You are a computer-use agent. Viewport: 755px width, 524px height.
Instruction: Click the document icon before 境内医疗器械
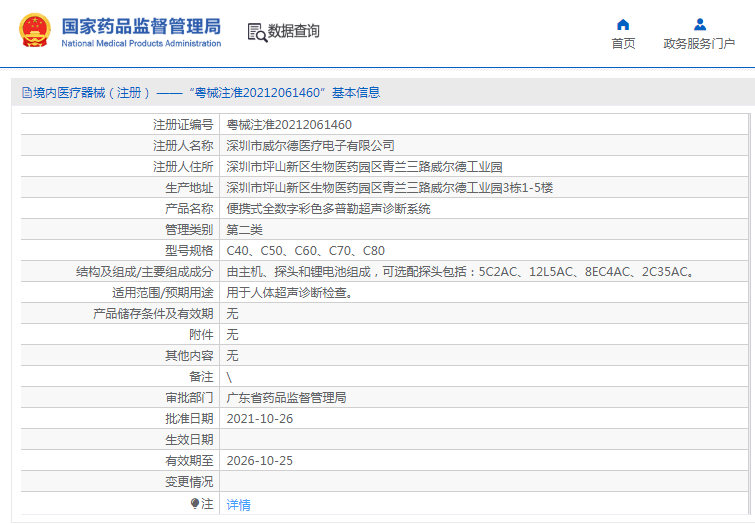27,93
